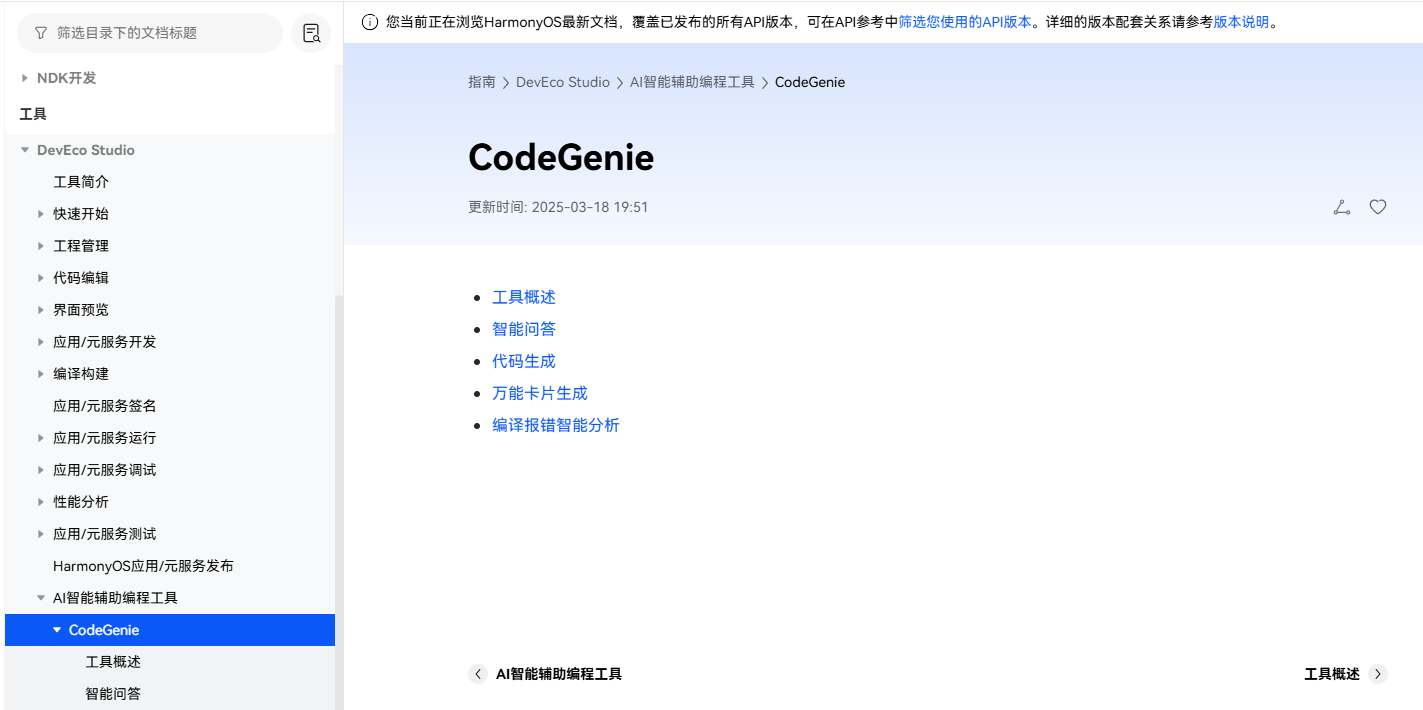Click the right chevron beside 工具概述
The height and width of the screenshot is (710, 1423).
[x=1377, y=674]
